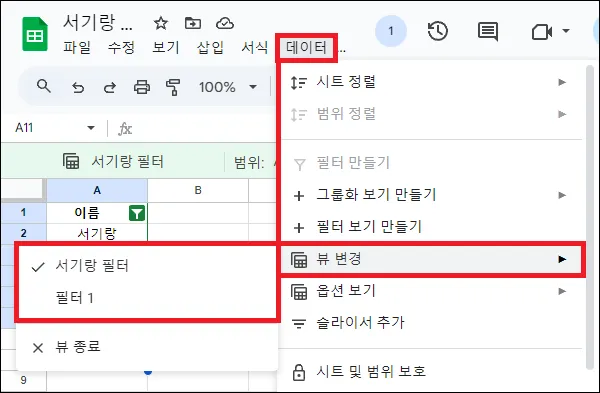
Task: Click the 서기랑 필터 view icon
Action: point(71,161)
